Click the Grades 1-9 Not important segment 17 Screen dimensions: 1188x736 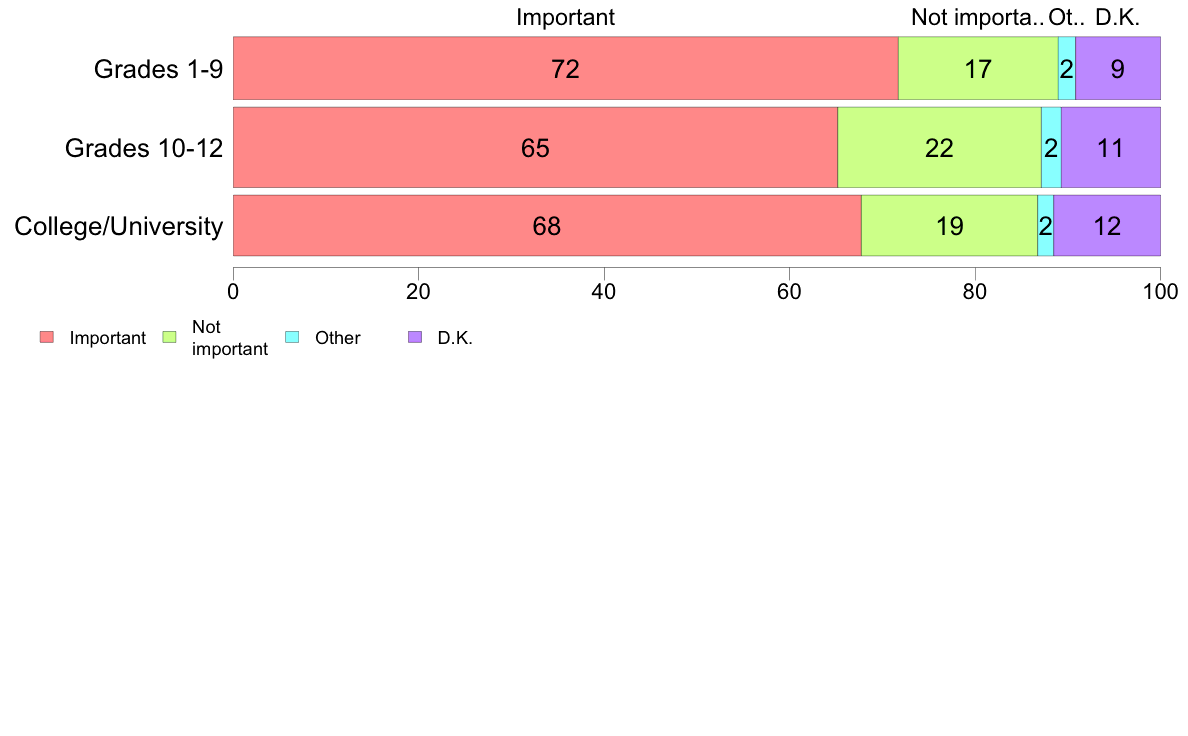[978, 68]
